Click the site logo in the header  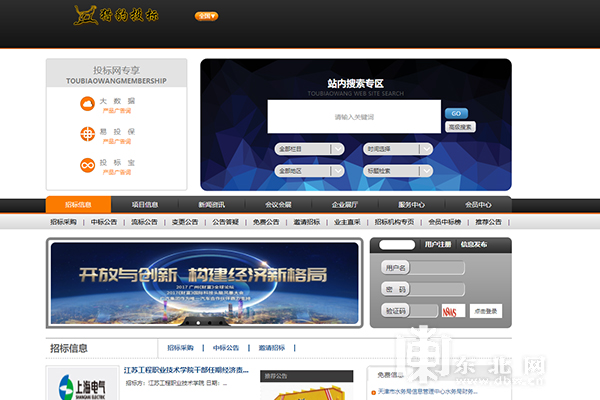(x=116, y=15)
